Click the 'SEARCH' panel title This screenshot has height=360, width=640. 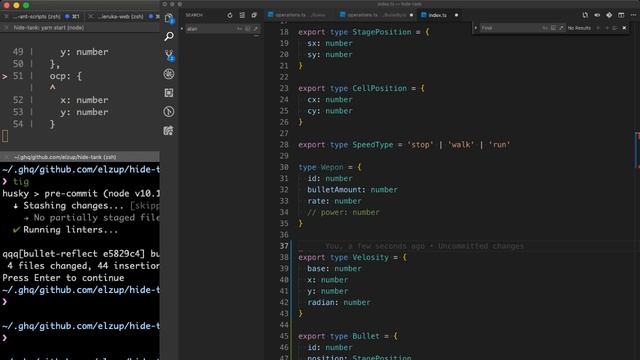coord(194,15)
